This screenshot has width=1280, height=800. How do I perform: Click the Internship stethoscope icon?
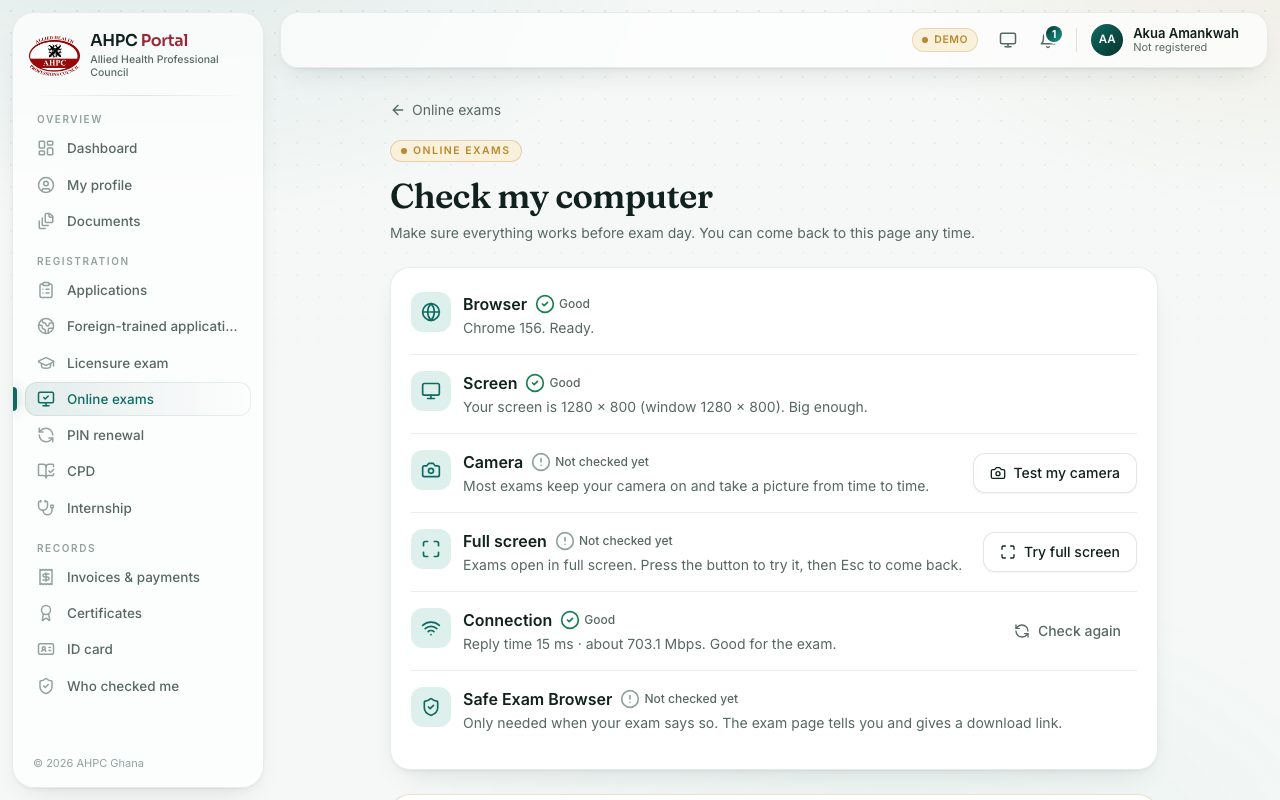coord(46,508)
